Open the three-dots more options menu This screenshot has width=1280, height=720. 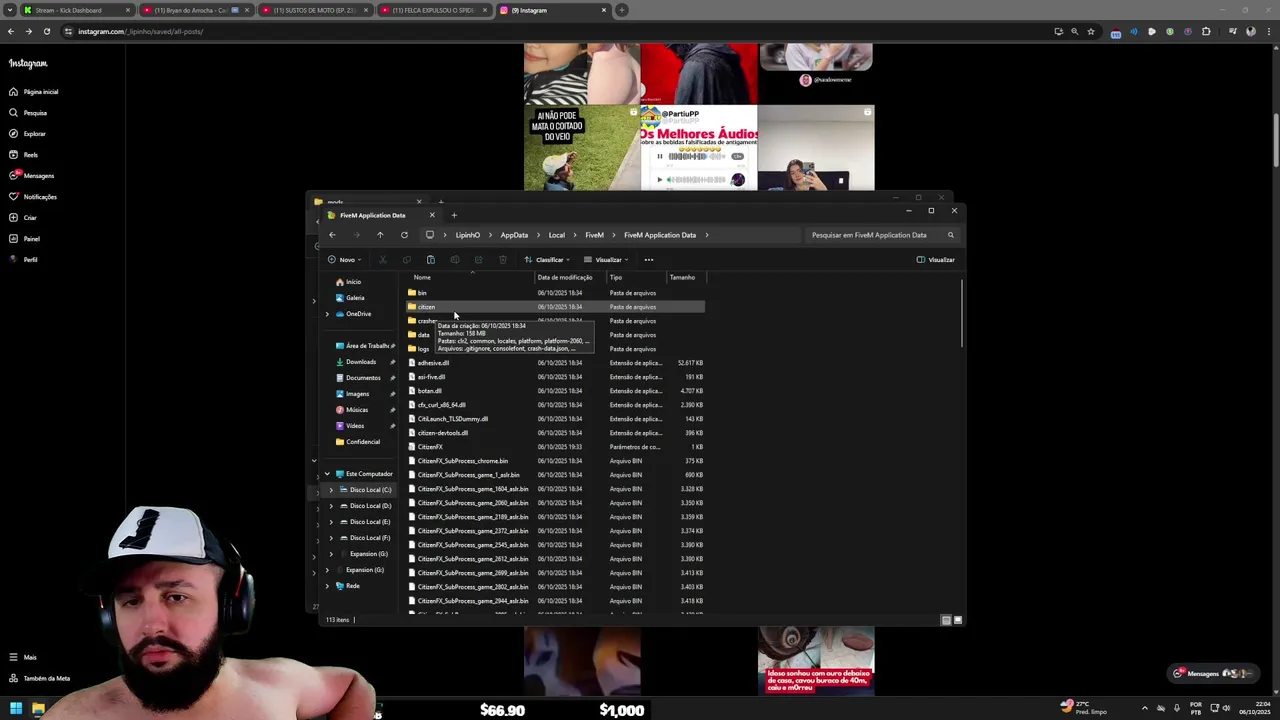point(648,260)
